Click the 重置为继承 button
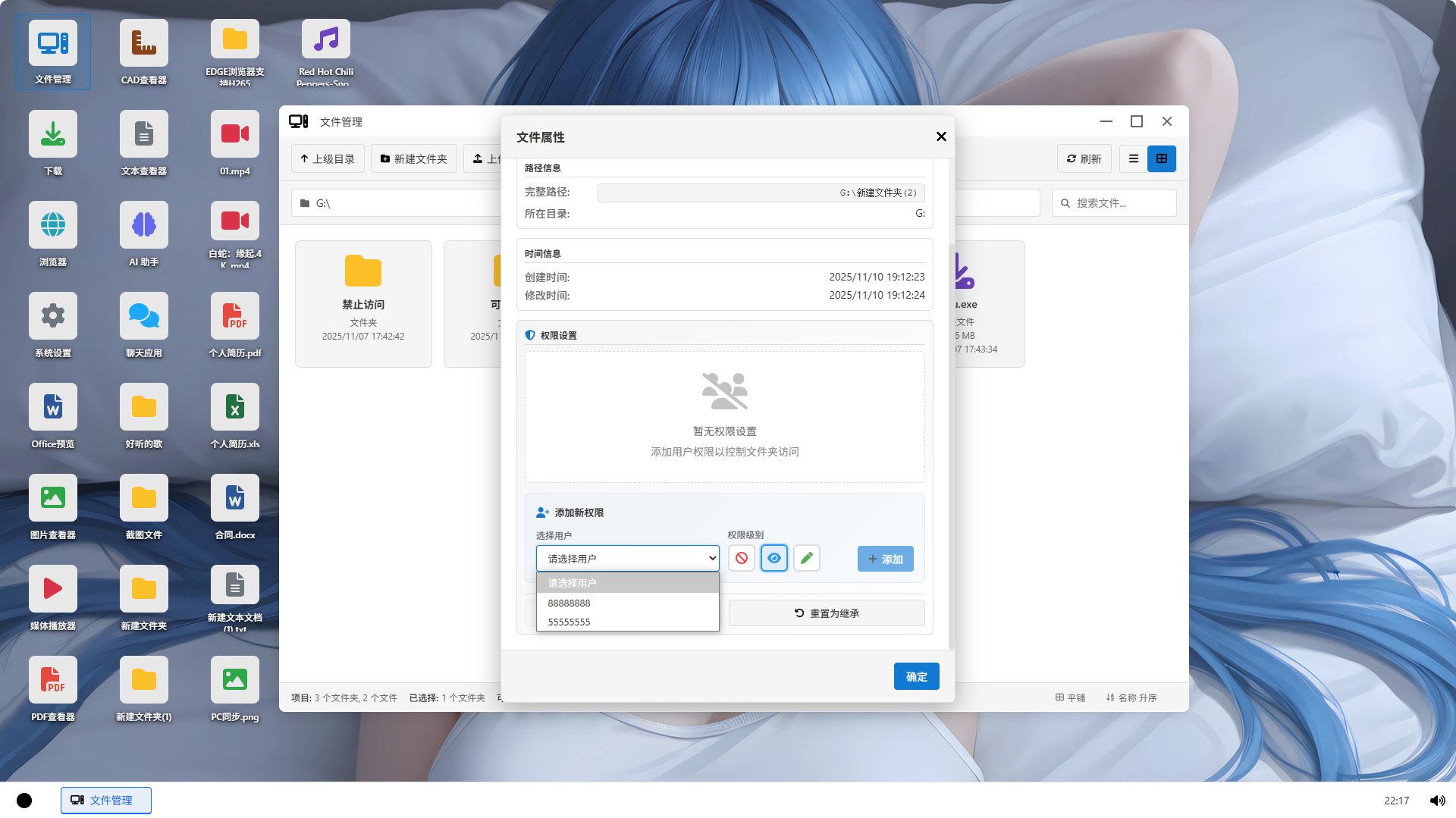The width and height of the screenshot is (1456, 818). [x=827, y=613]
